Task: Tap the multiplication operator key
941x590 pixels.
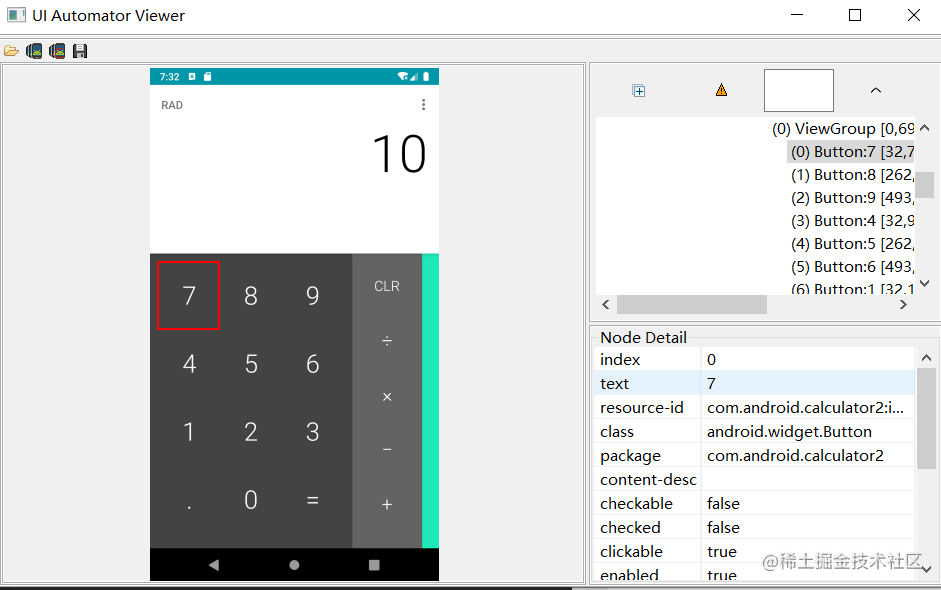Action: point(387,397)
